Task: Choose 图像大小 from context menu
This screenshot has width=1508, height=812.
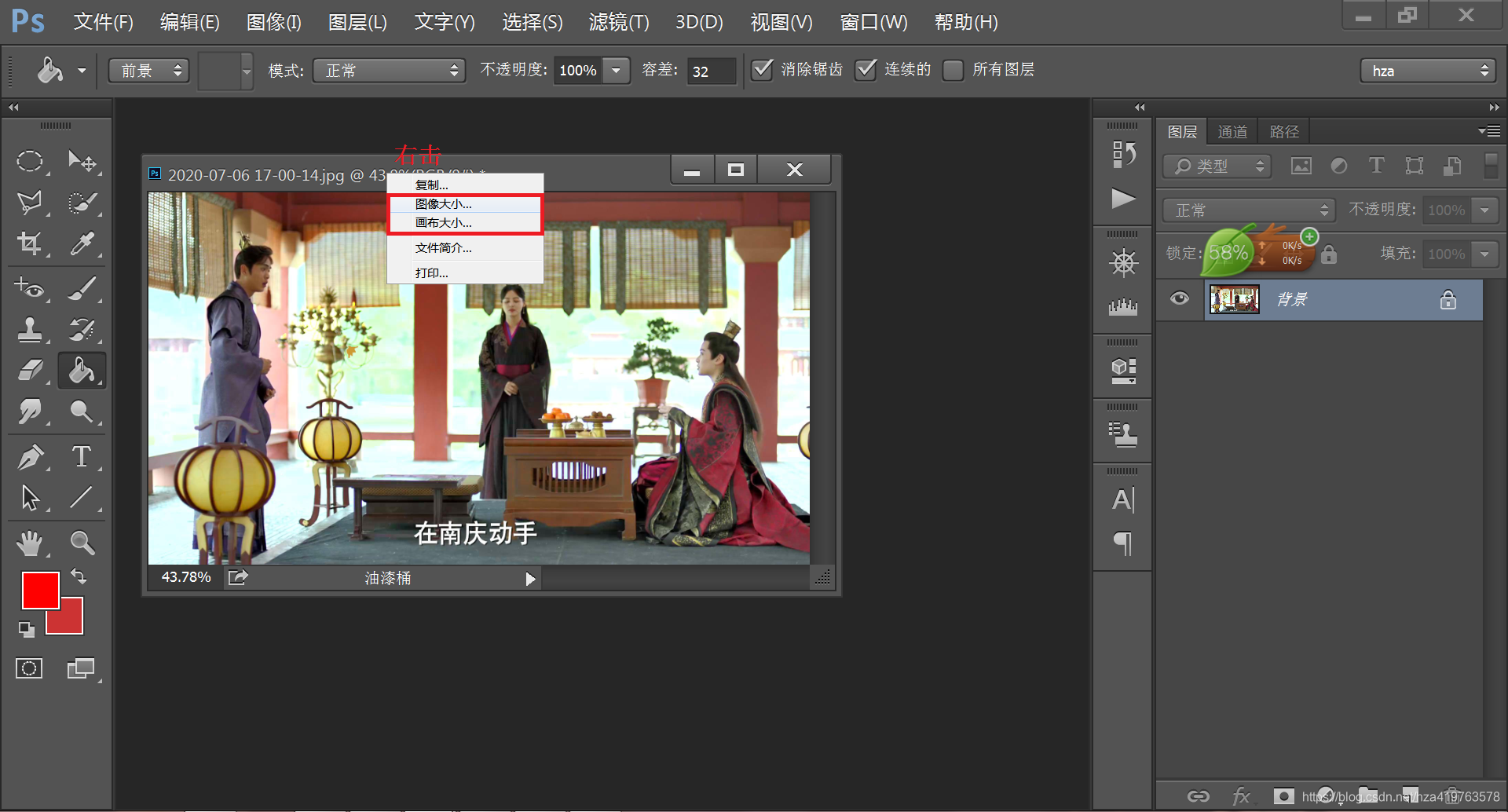Action: [443, 204]
